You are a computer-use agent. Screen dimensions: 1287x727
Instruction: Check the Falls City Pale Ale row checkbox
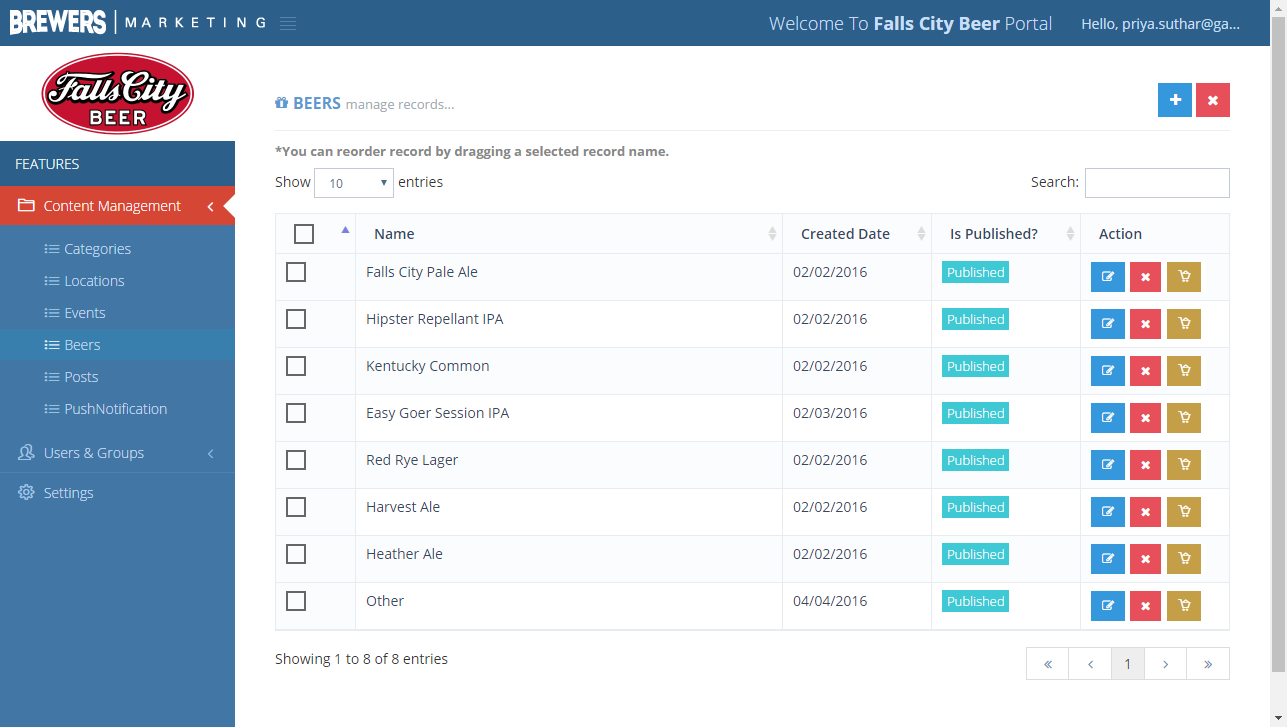coord(296,272)
